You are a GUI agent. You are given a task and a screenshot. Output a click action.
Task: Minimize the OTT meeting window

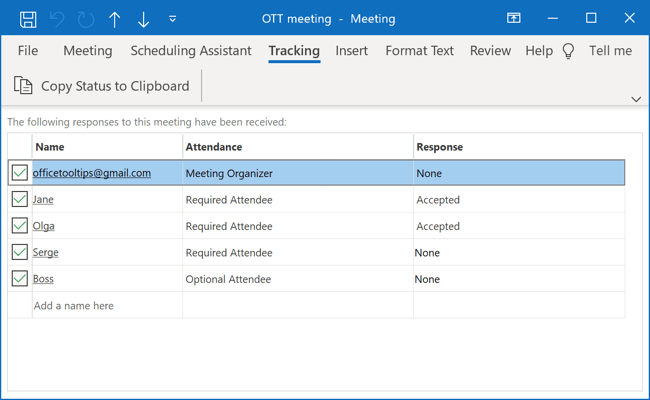click(x=553, y=18)
